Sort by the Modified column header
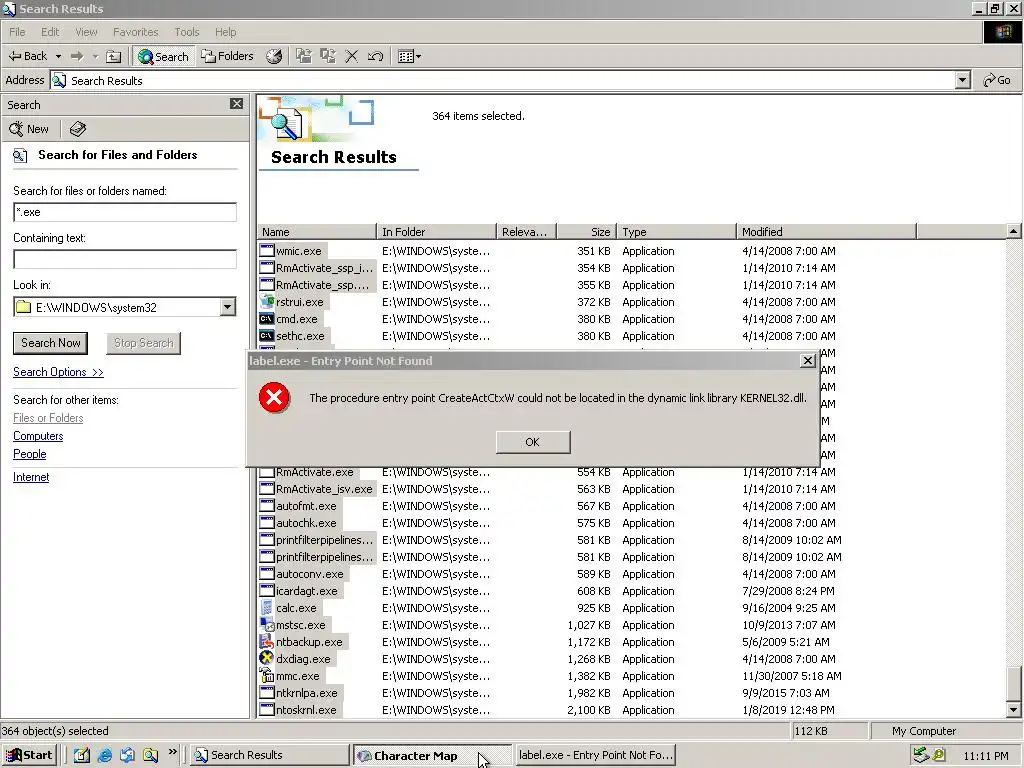This screenshot has width=1024, height=768. pyautogui.click(x=827, y=232)
